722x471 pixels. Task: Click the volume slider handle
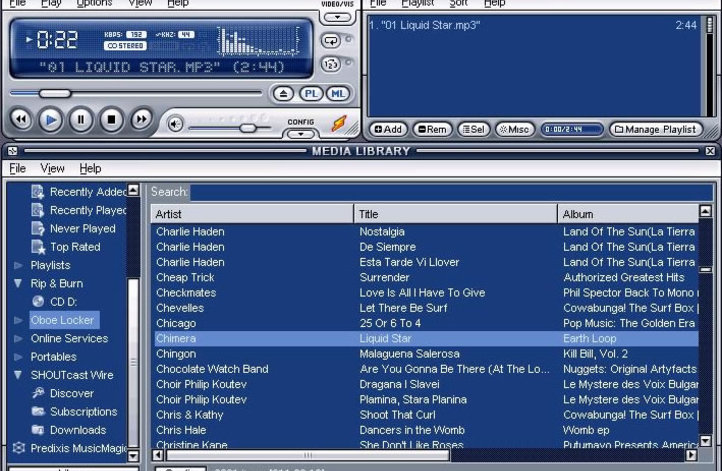point(248,127)
